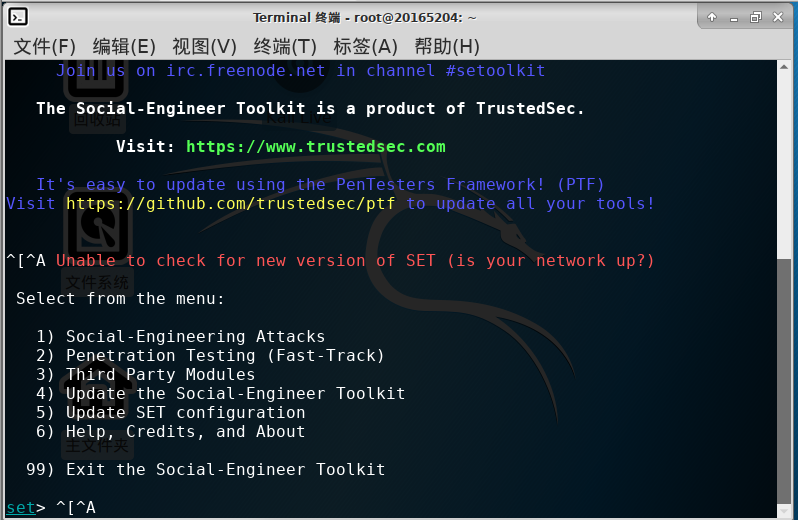
Task: Open the 文件(F) menu
Action: tap(44, 46)
